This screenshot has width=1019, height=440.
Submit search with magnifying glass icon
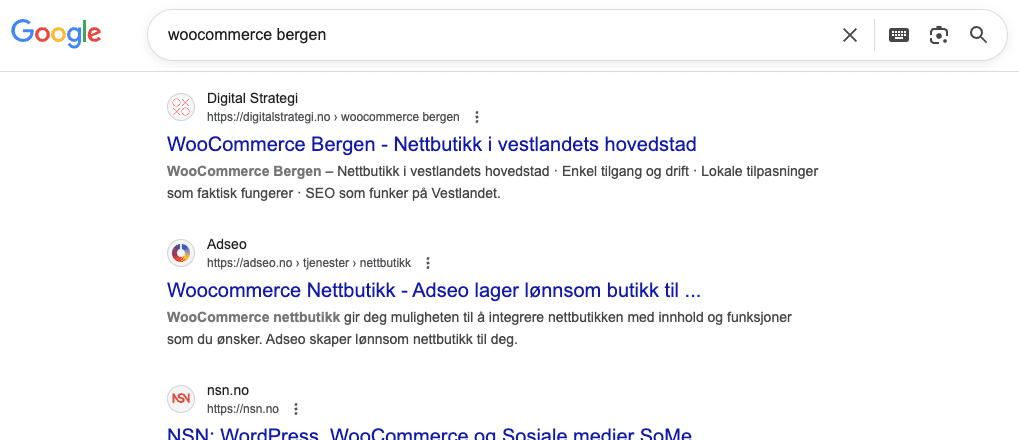coord(979,36)
